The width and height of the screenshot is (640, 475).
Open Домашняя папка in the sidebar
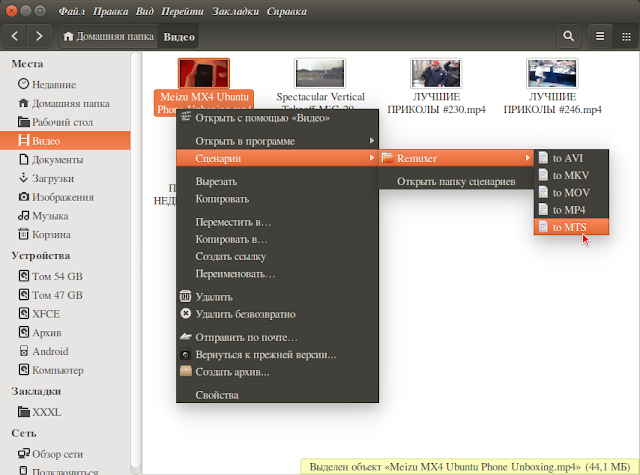click(x=65, y=103)
